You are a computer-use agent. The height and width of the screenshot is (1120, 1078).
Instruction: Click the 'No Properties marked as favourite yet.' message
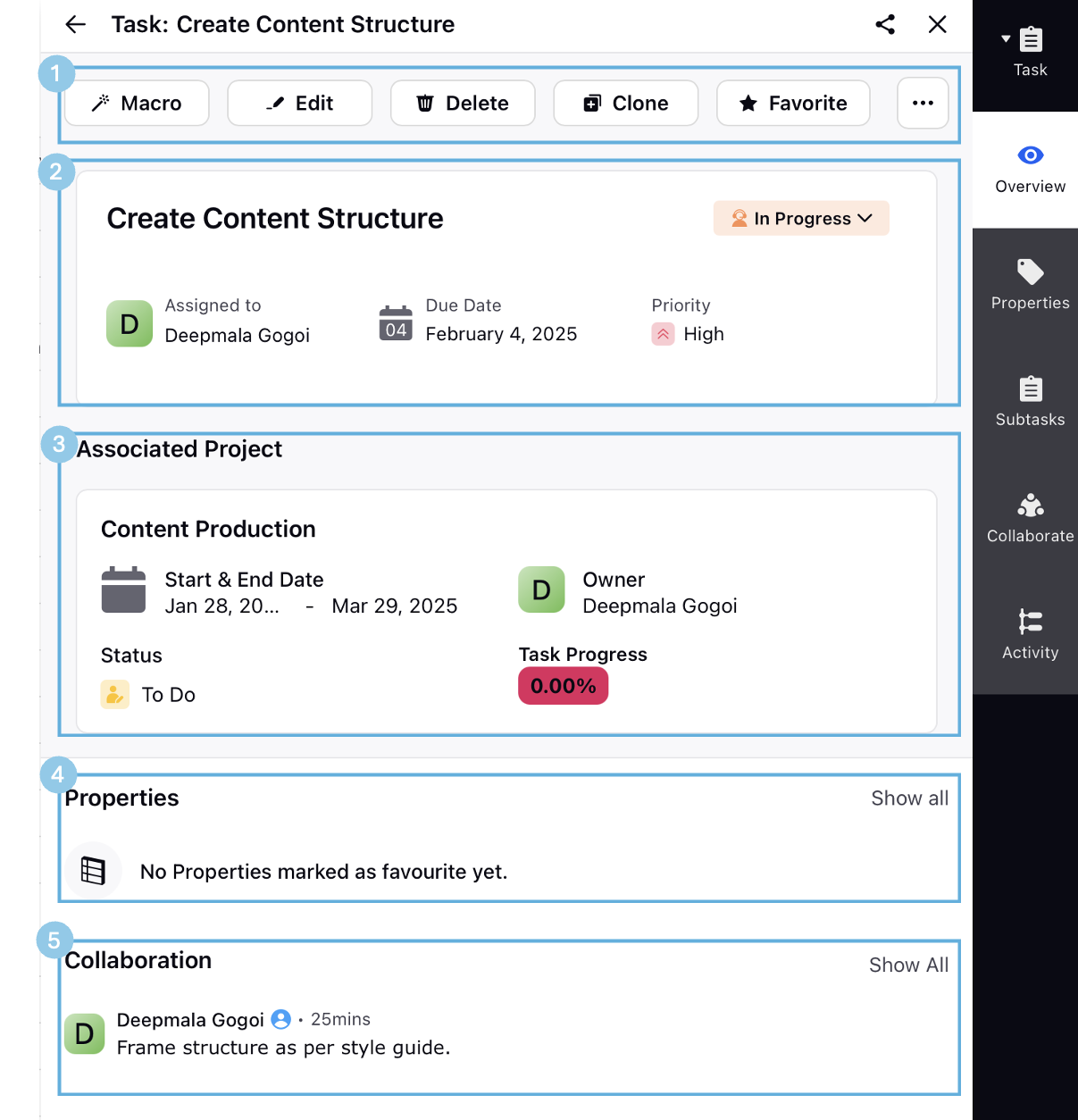324,872
